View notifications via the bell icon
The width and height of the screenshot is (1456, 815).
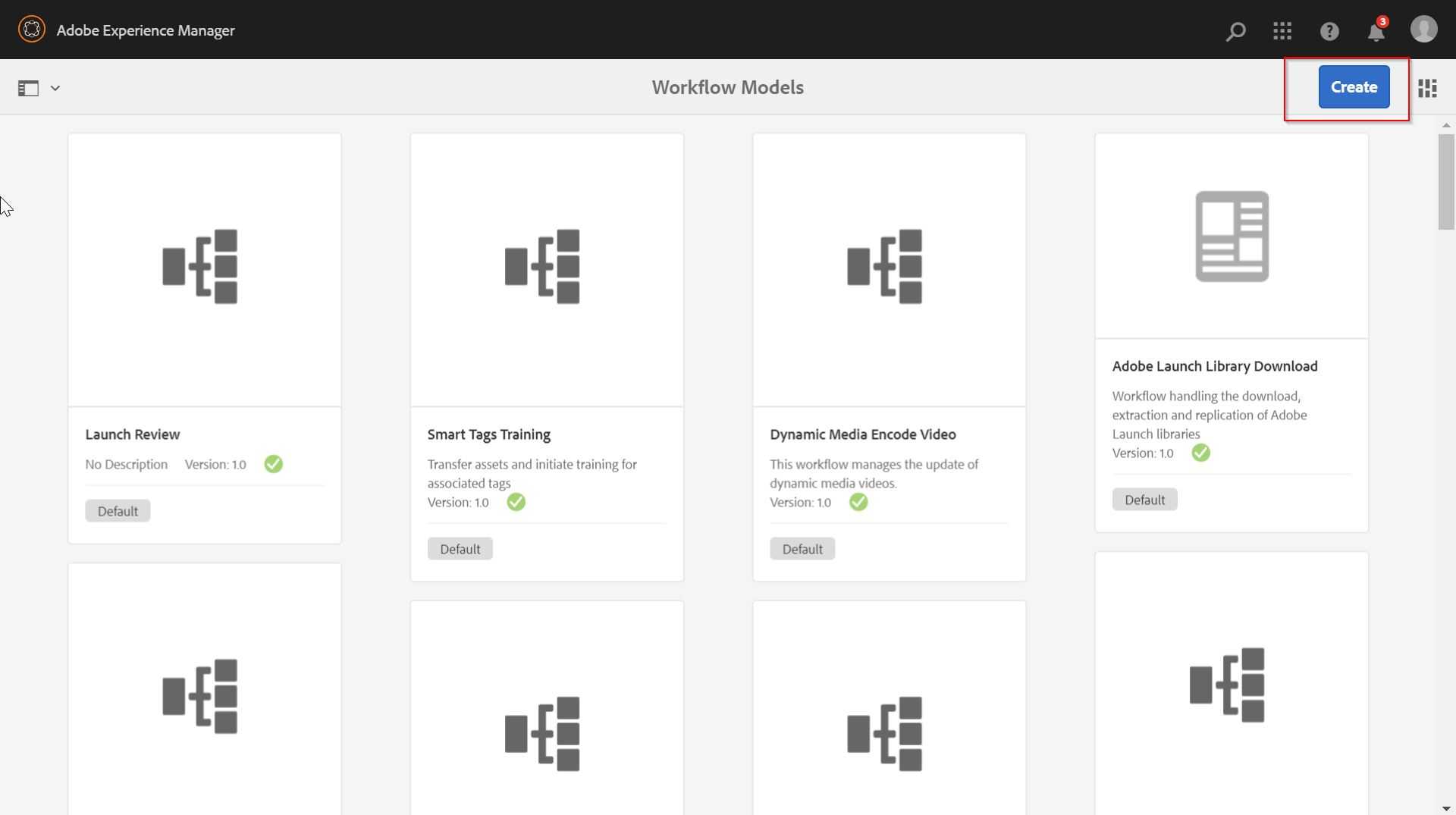point(1377,31)
